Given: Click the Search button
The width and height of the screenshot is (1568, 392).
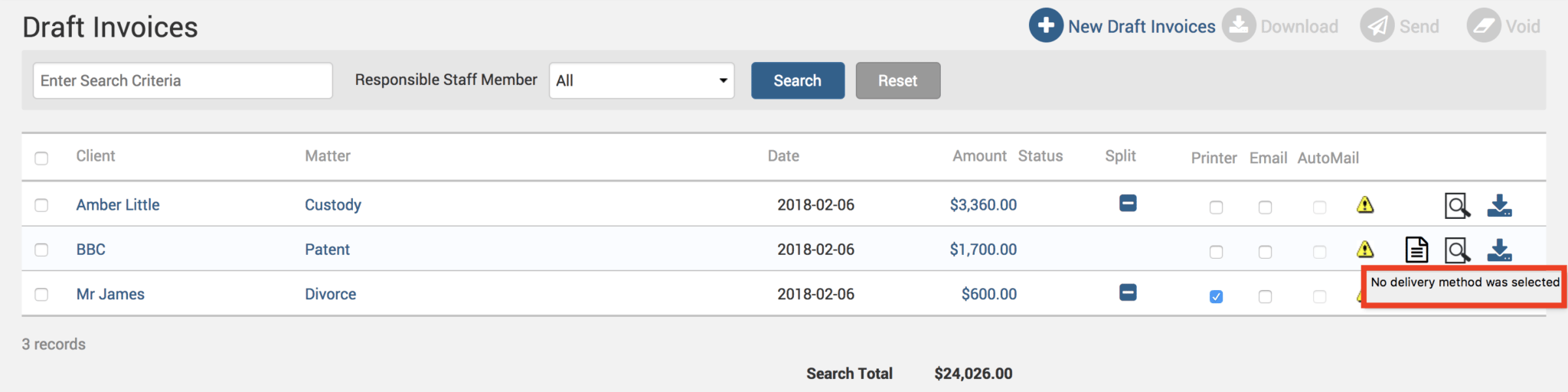Looking at the screenshot, I should (797, 80).
